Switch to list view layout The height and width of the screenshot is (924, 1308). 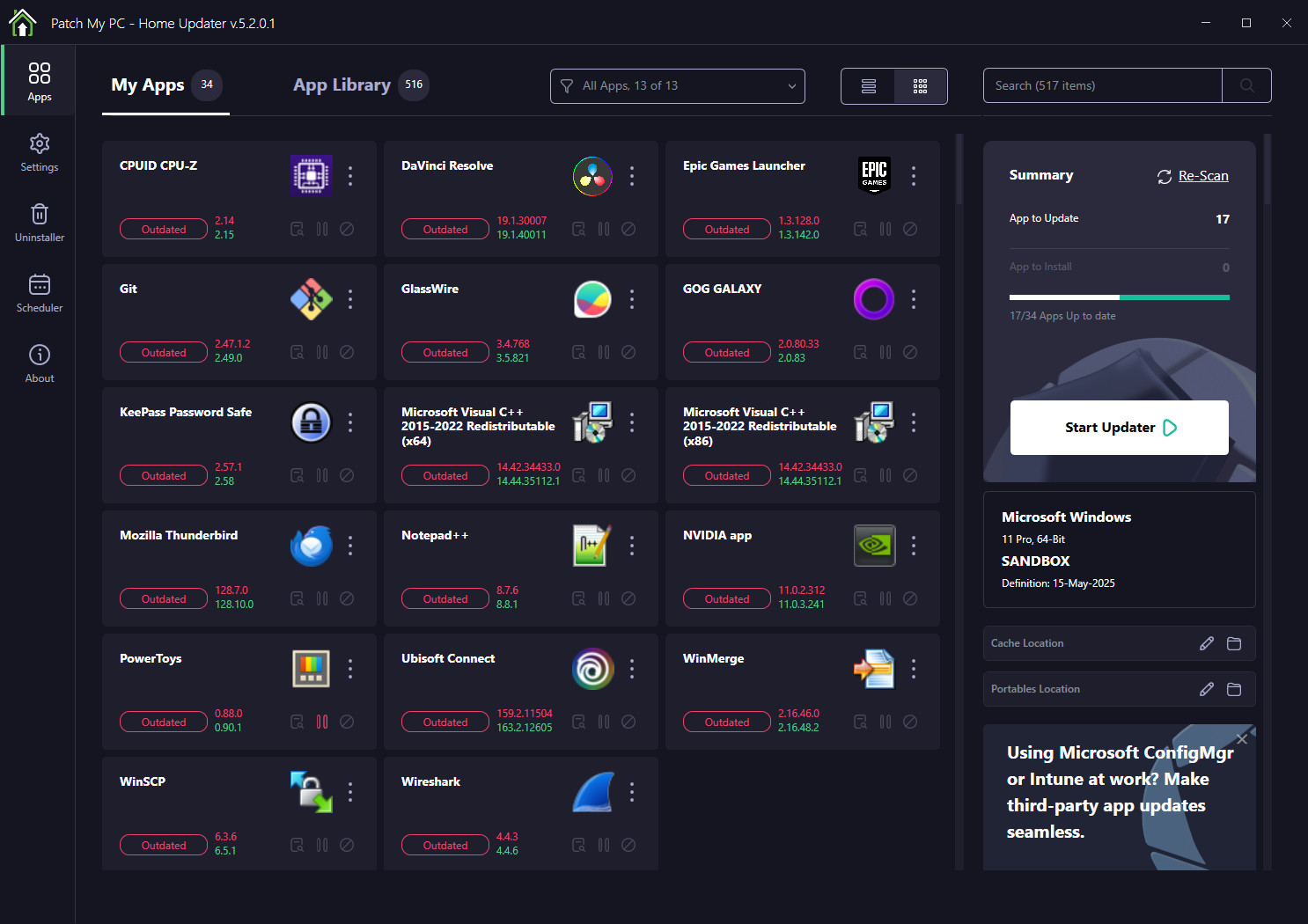pos(868,86)
